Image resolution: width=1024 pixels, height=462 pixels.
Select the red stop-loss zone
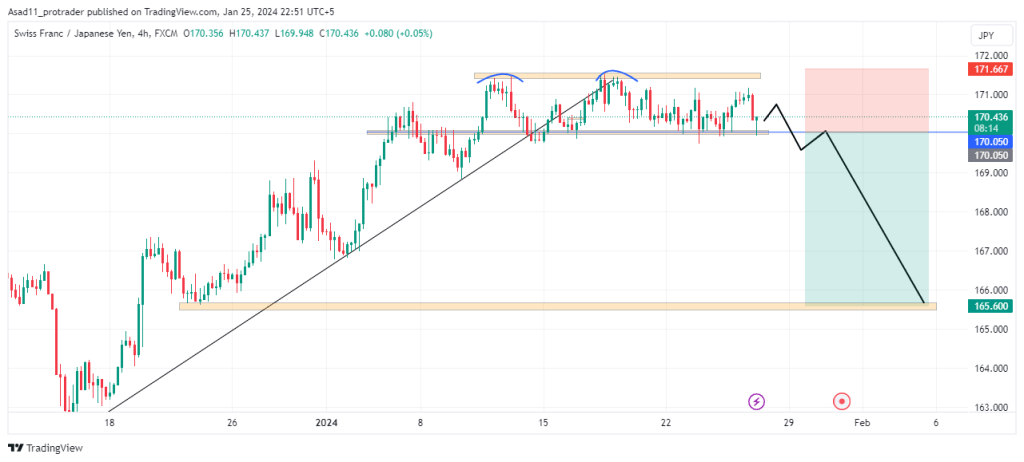coord(866,100)
